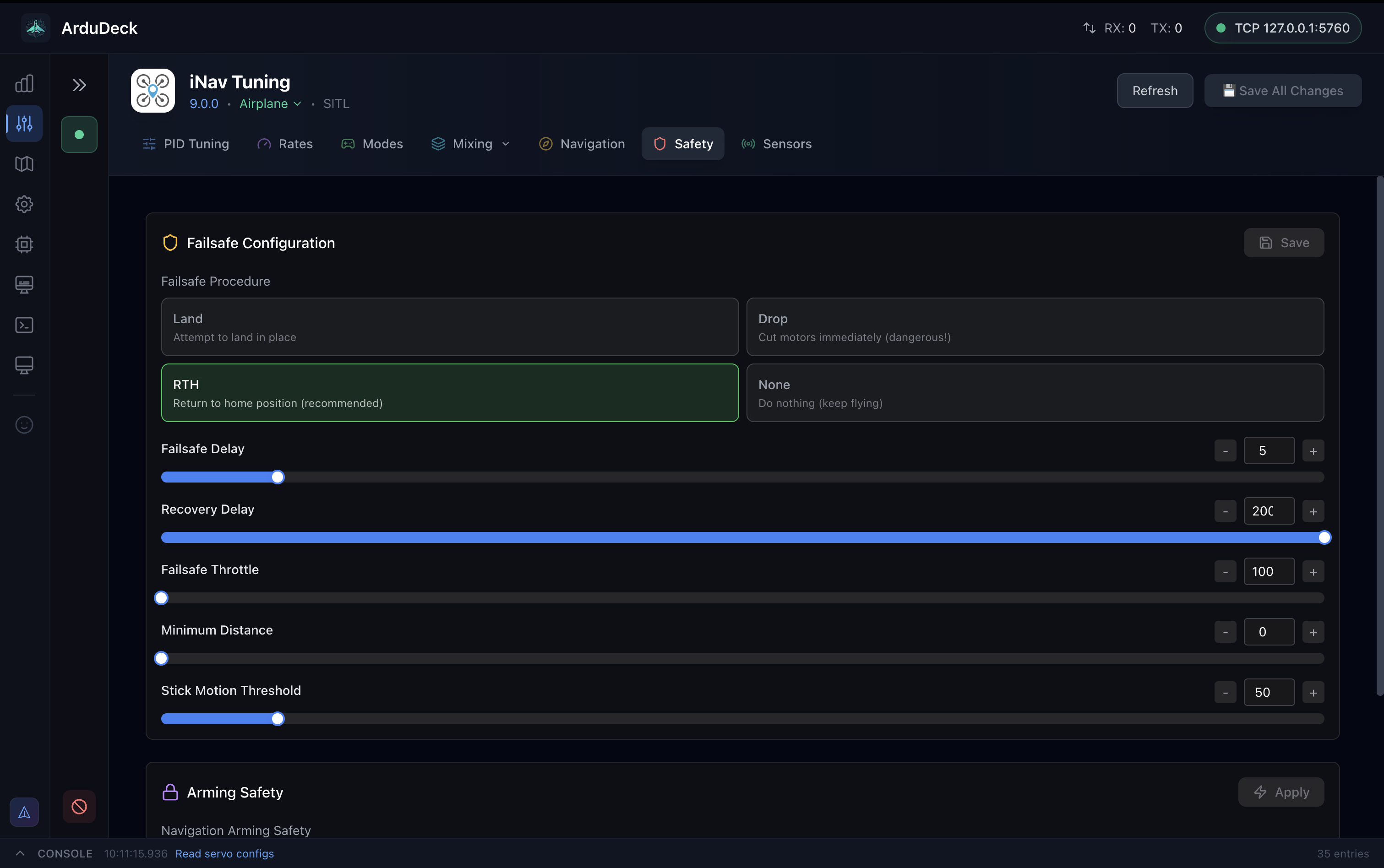Open the tuning sliders sidebar icon

click(24, 124)
